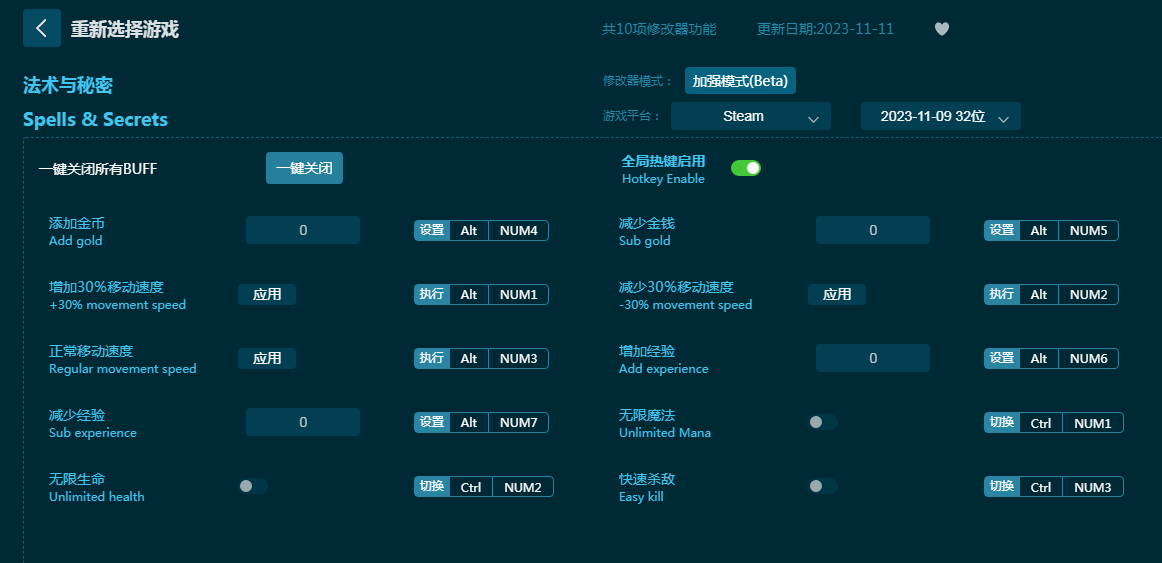1162x563 pixels.
Task: Click the Add gold value field
Action: (303, 230)
